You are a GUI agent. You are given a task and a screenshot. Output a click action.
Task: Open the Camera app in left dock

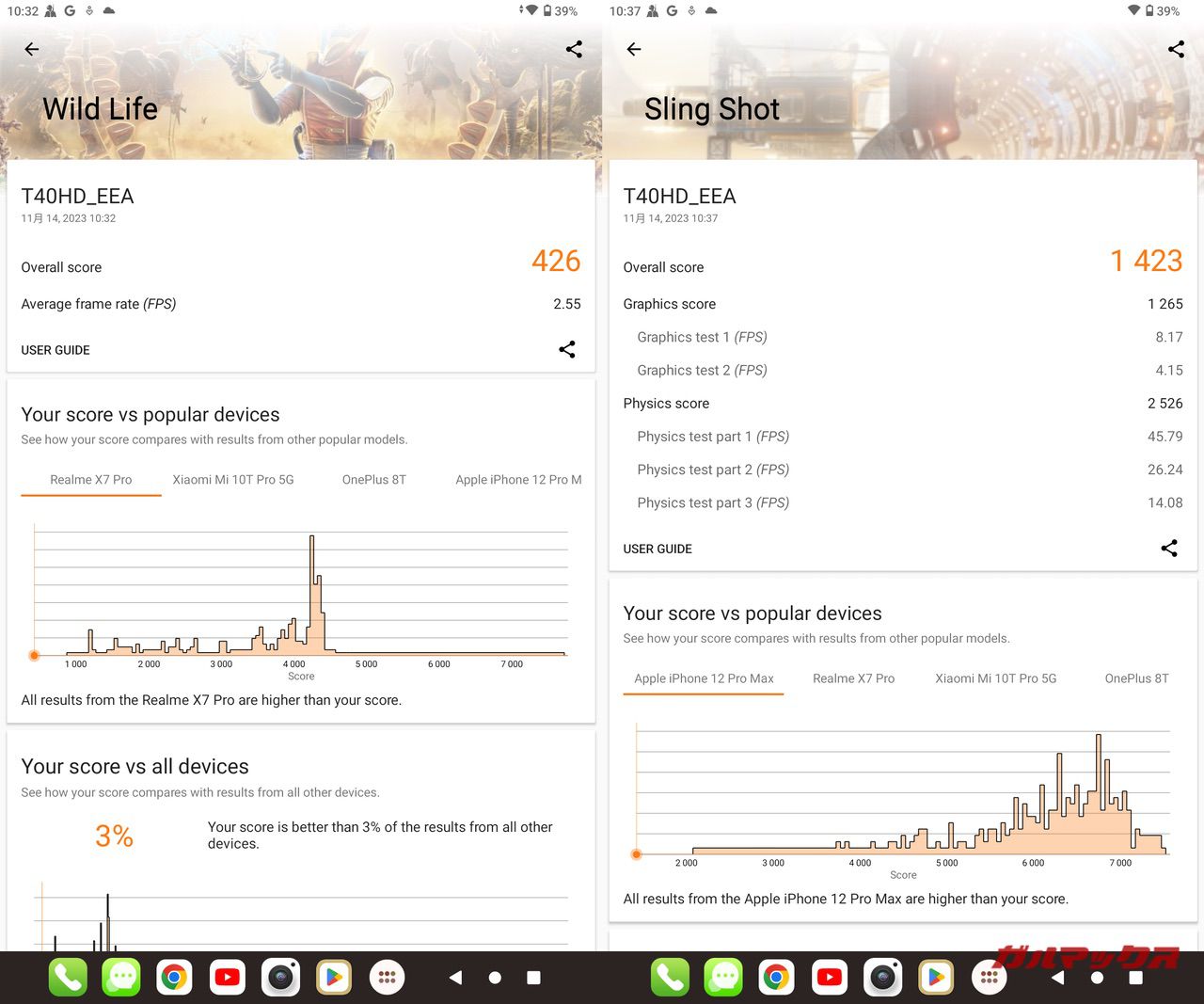click(x=280, y=978)
